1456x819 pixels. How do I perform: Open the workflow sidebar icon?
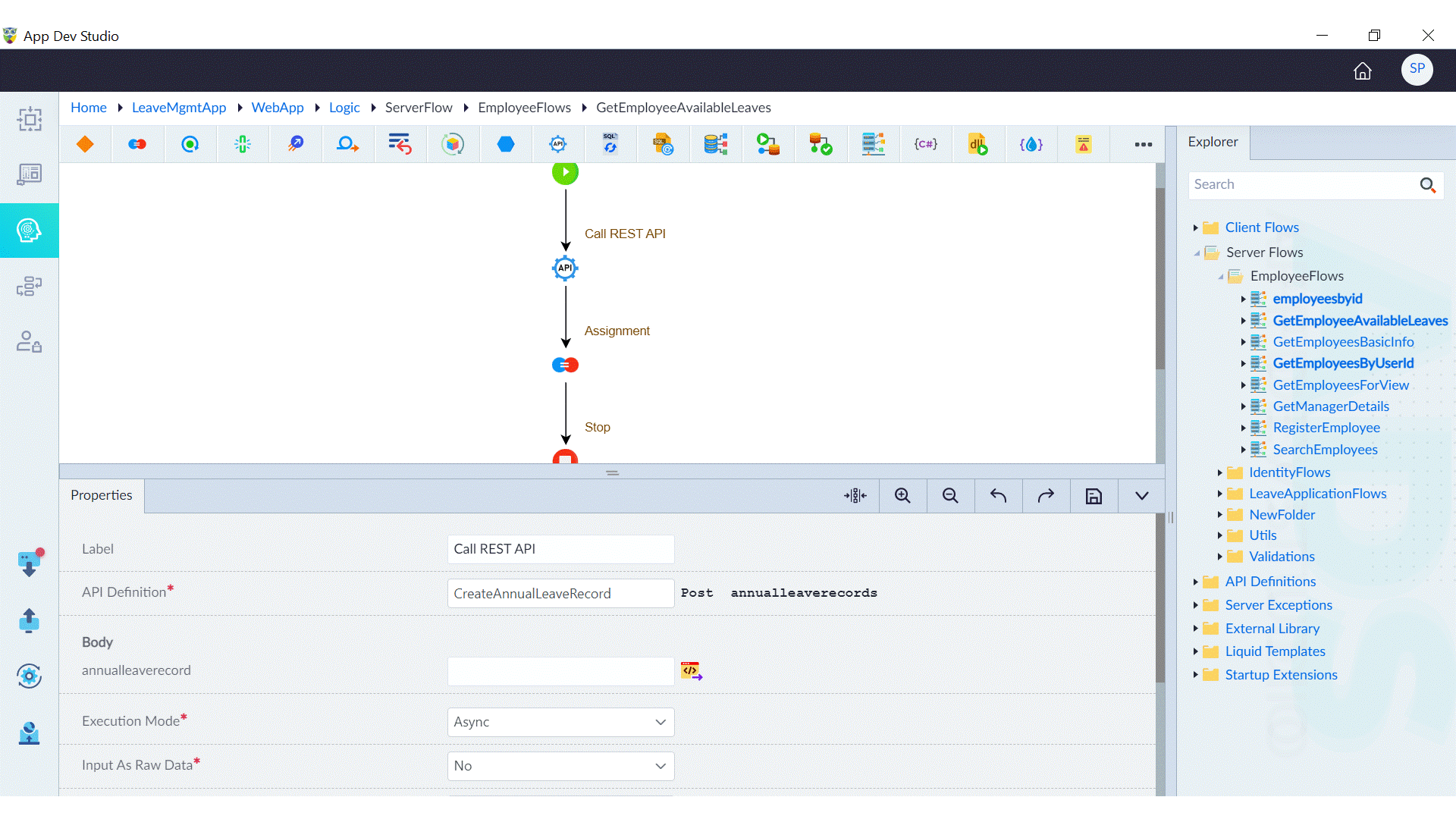30,286
